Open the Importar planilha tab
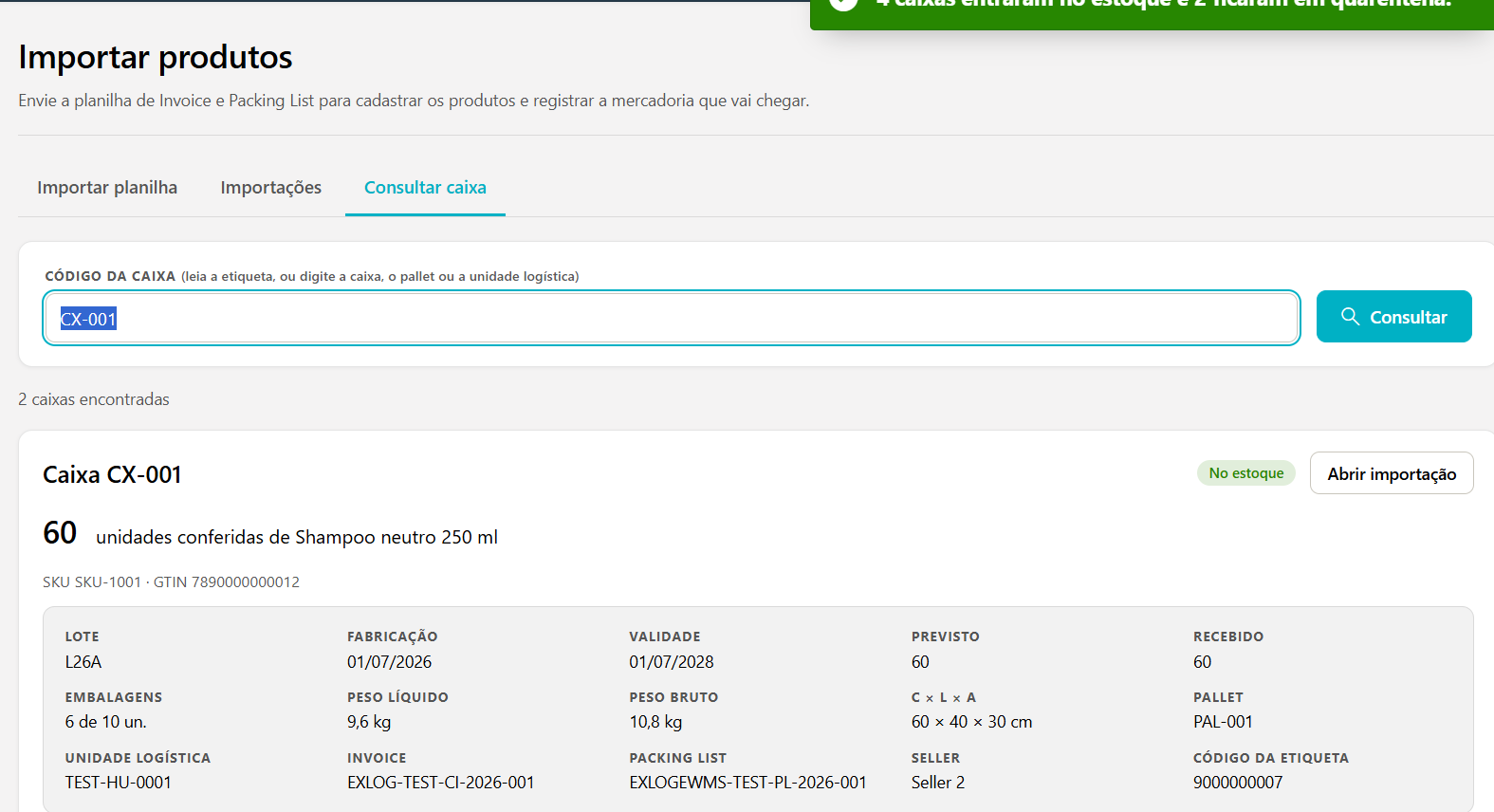The width and height of the screenshot is (1494, 812). pos(107,188)
